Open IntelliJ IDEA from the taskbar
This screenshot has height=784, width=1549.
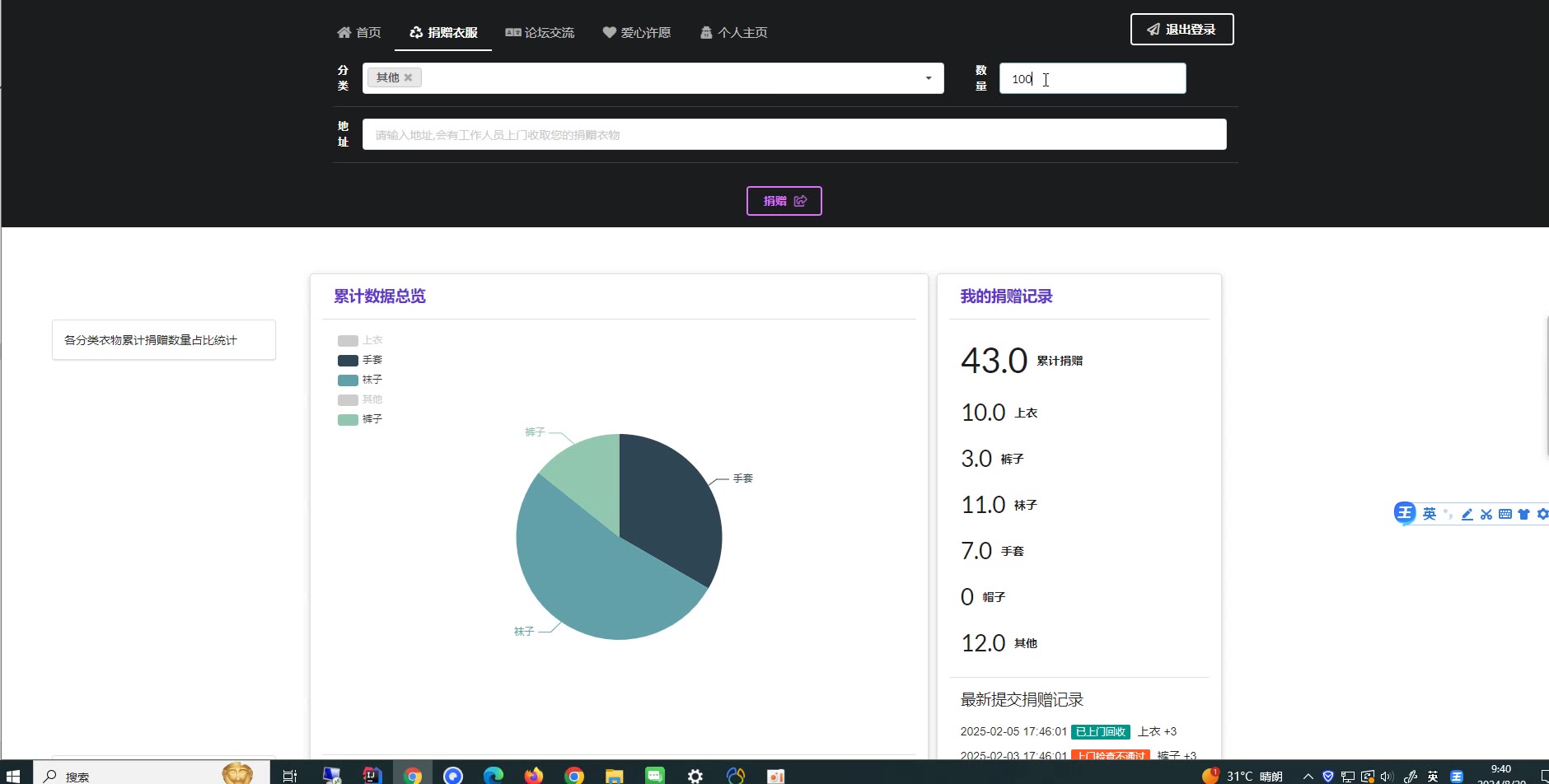[x=372, y=775]
